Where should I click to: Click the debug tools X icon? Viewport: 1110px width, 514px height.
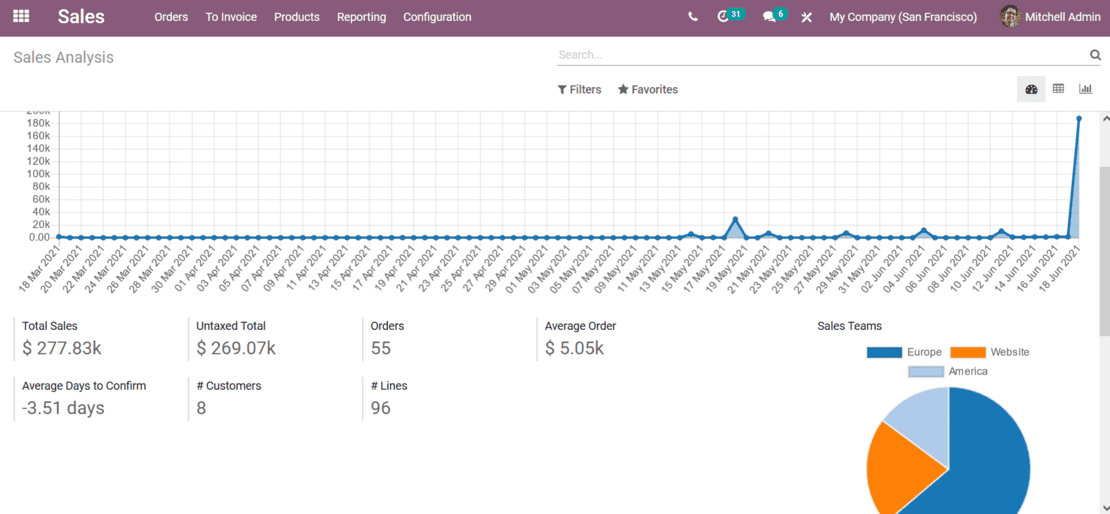point(807,17)
